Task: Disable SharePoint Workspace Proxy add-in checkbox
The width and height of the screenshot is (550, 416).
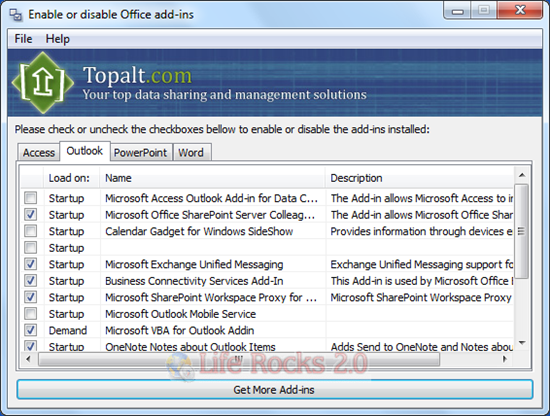Action: point(31,297)
